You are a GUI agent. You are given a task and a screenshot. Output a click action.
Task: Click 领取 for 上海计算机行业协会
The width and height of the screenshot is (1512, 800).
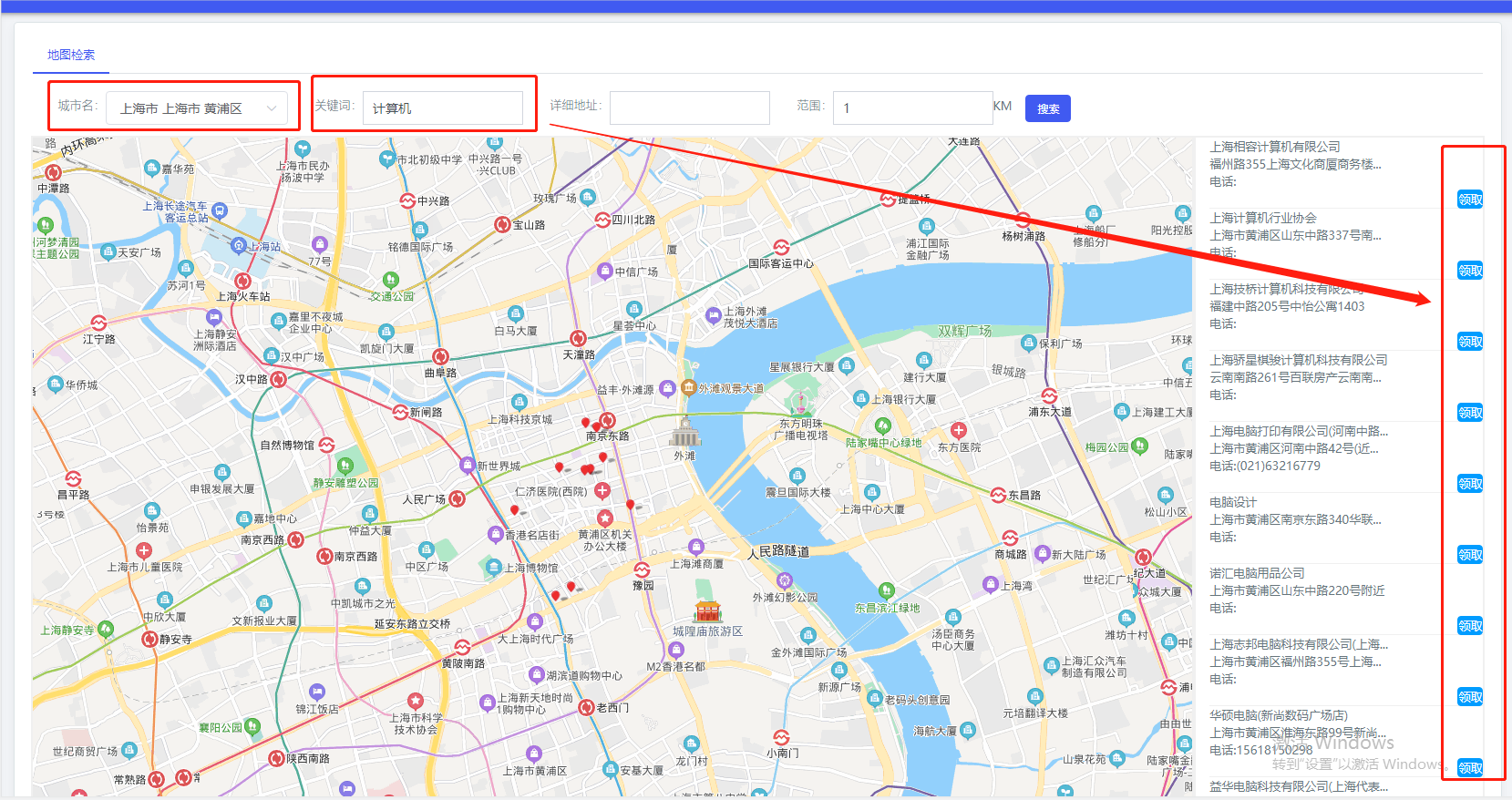click(1470, 271)
